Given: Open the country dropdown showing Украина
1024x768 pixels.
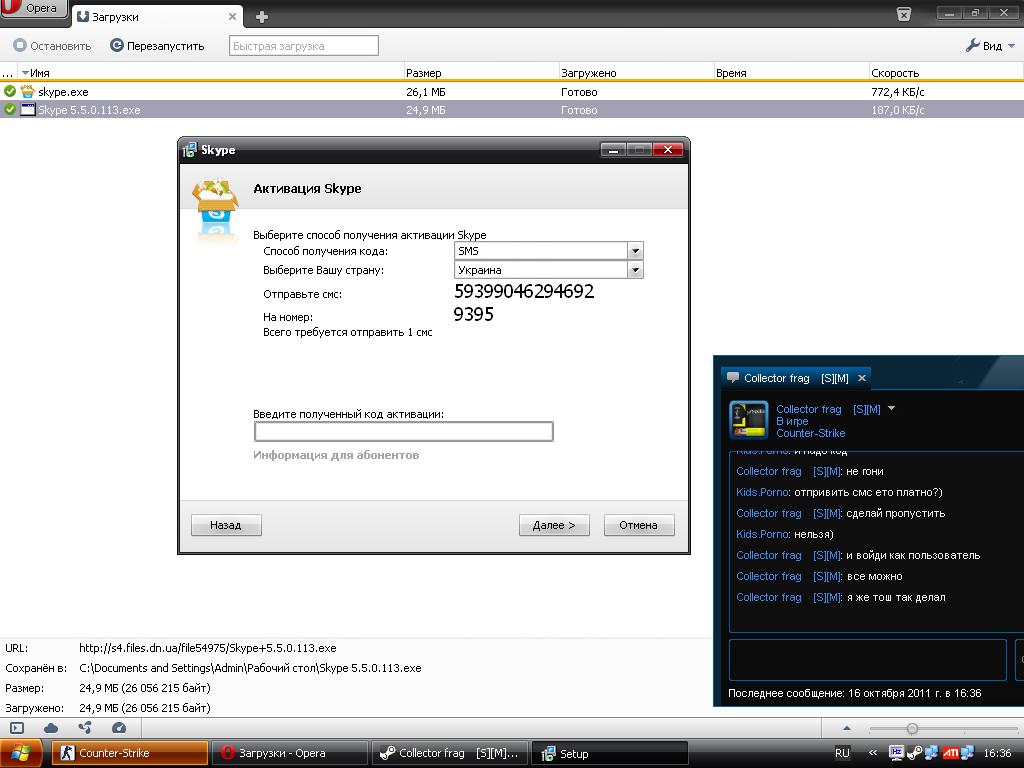Looking at the screenshot, I should [x=549, y=270].
